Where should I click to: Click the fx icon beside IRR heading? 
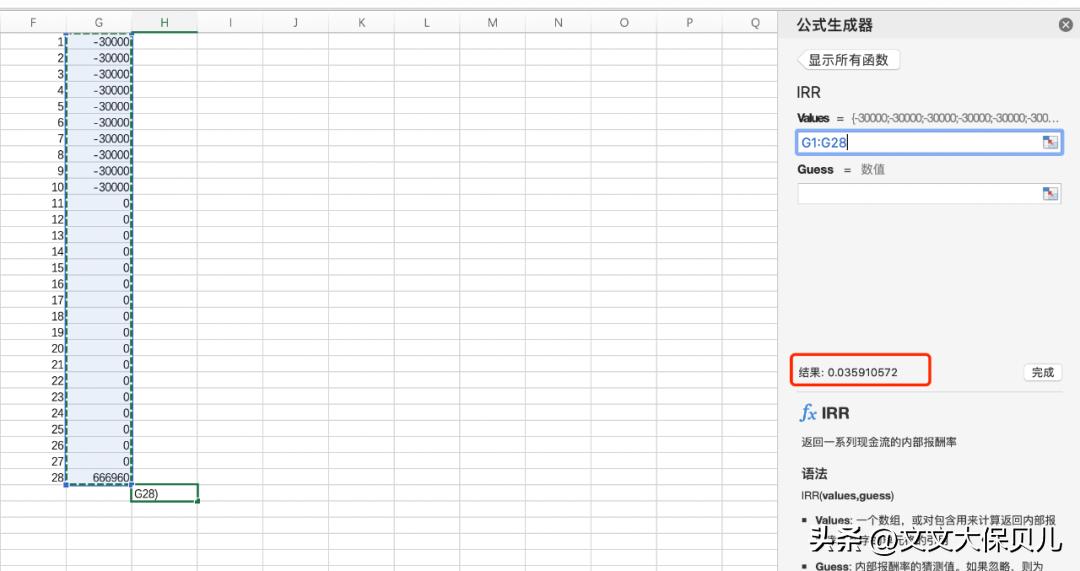tap(808, 413)
